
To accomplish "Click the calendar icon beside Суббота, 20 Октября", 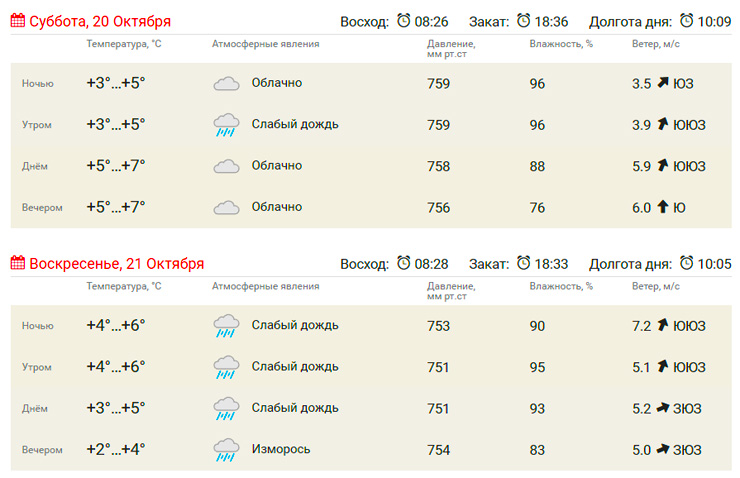I will tap(18, 21).
